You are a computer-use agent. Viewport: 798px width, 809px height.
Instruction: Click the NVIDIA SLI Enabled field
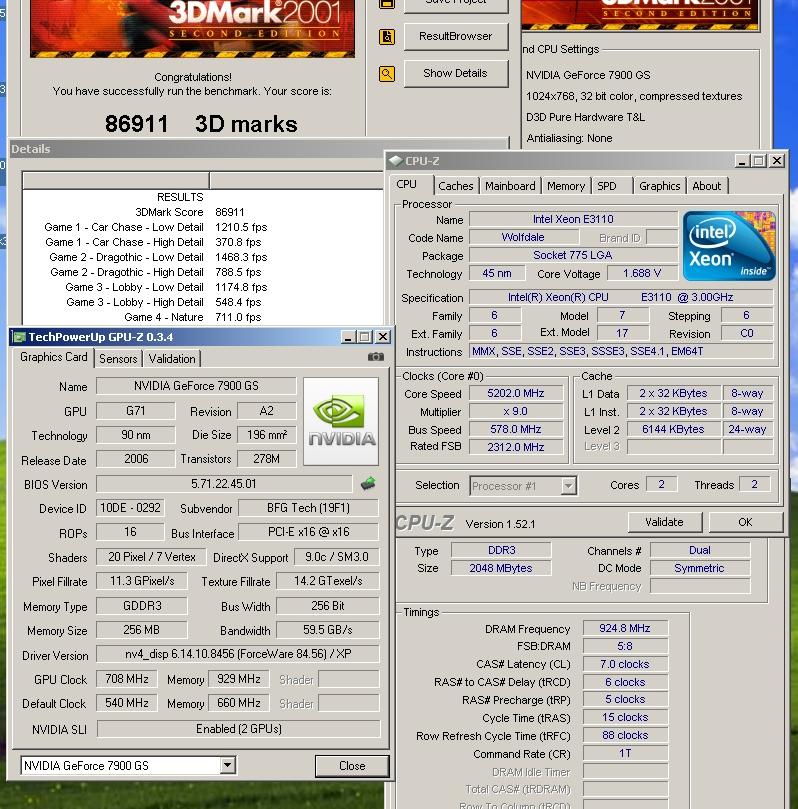238,729
